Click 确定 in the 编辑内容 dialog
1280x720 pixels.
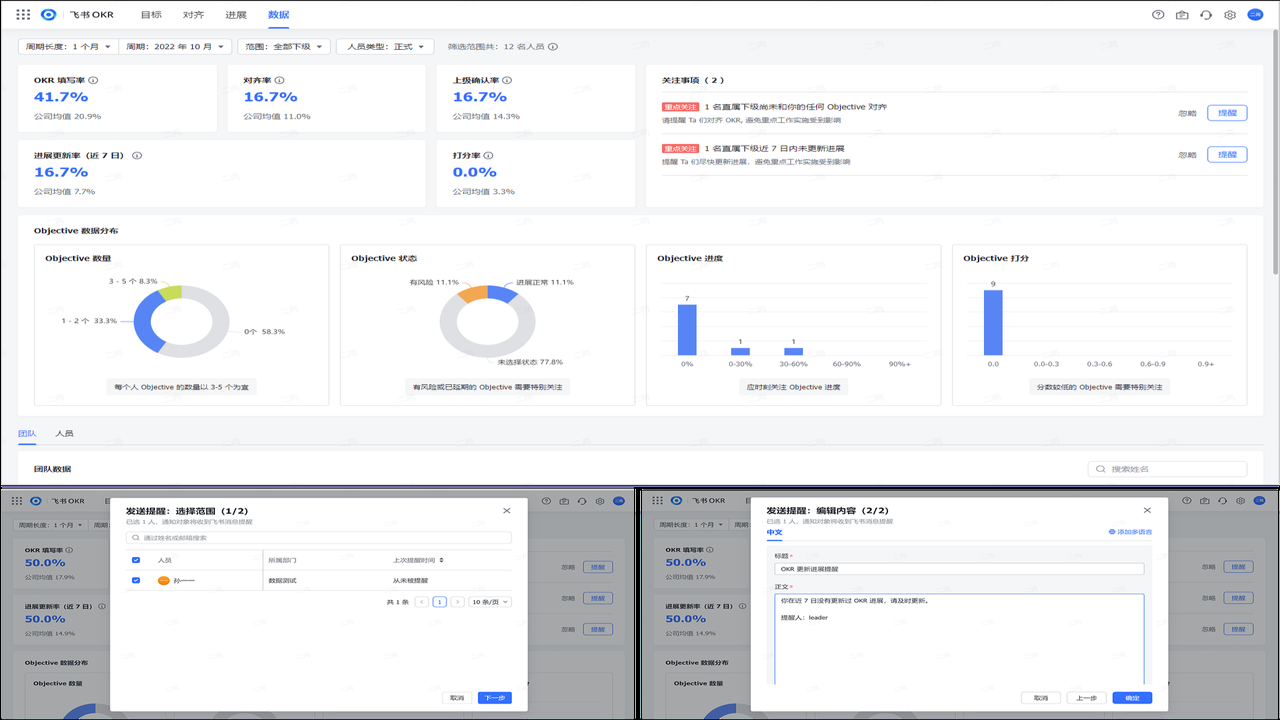[1132, 698]
